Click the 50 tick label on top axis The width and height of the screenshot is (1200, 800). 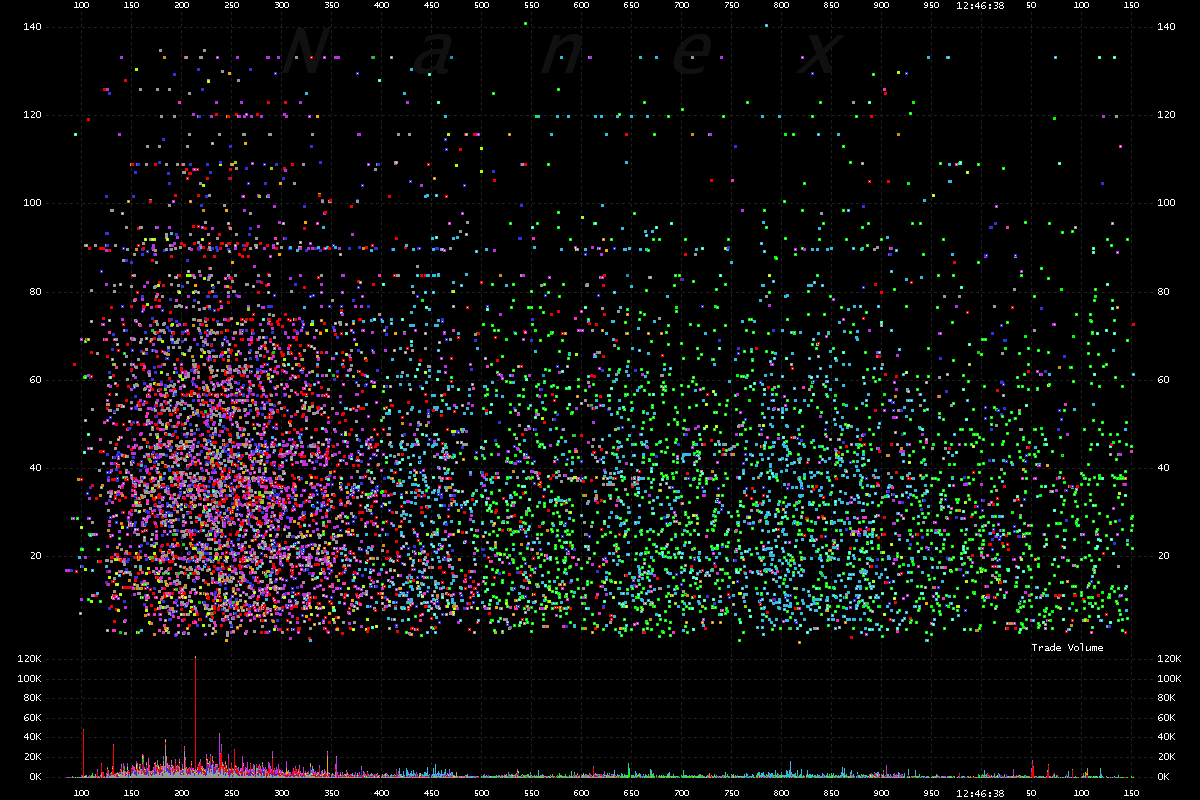click(x=1031, y=5)
